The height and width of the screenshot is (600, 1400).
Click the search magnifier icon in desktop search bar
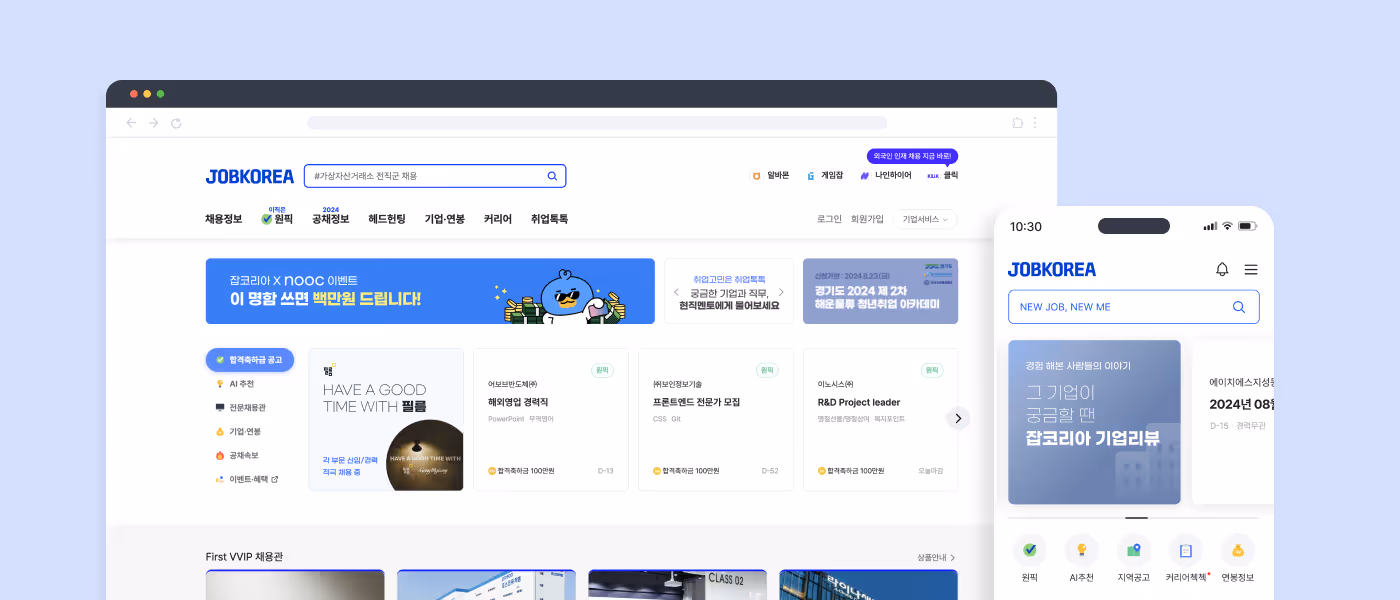pyautogui.click(x=552, y=176)
